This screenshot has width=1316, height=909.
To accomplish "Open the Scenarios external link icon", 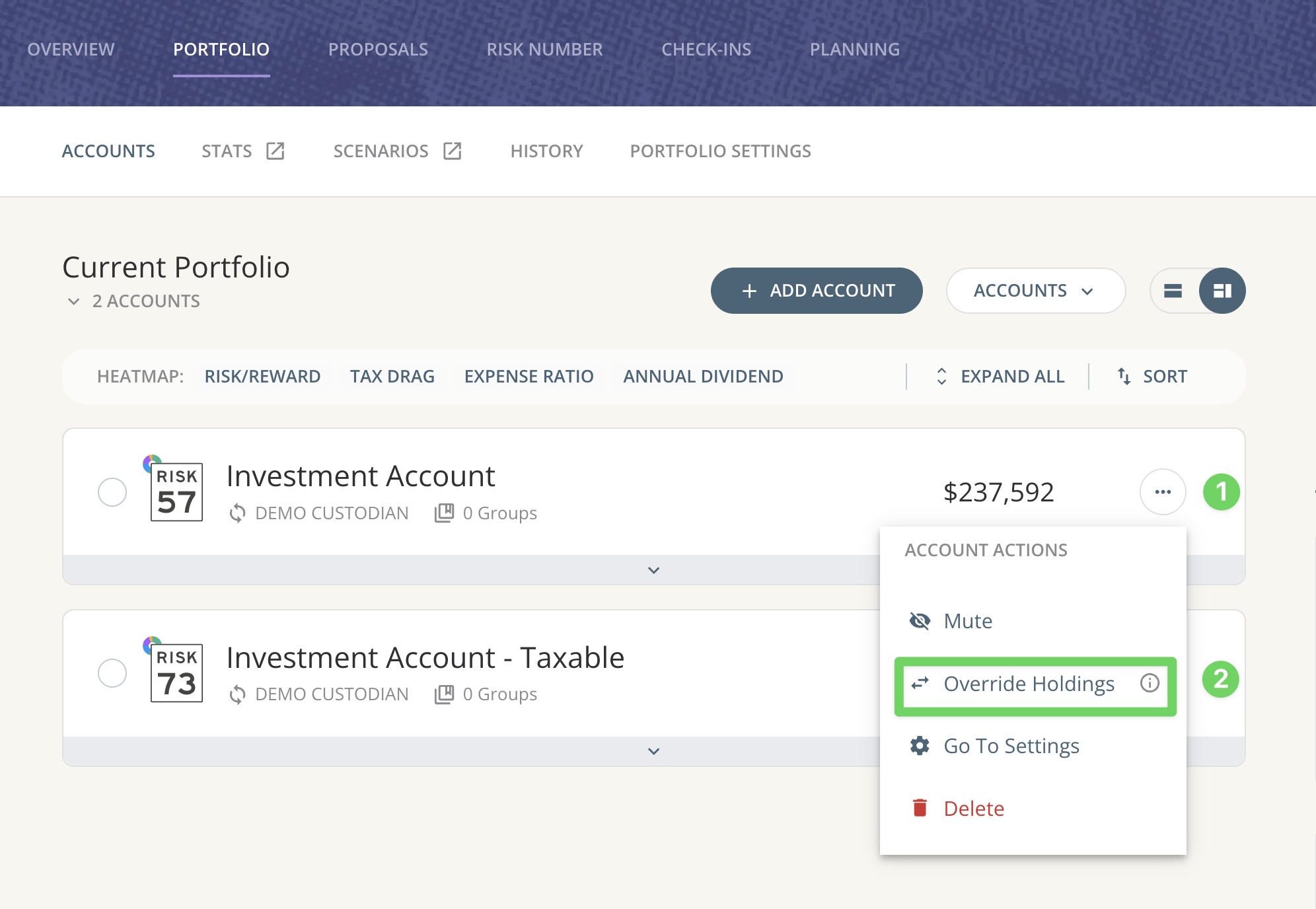I will point(452,151).
